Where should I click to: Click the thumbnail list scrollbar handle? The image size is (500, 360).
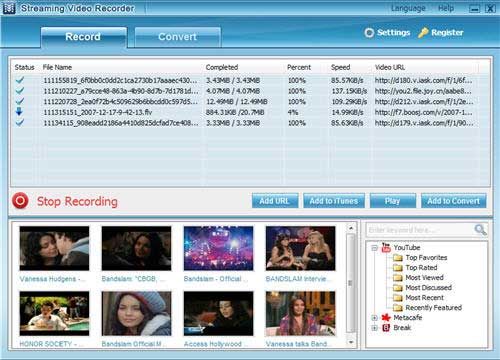pos(351,283)
